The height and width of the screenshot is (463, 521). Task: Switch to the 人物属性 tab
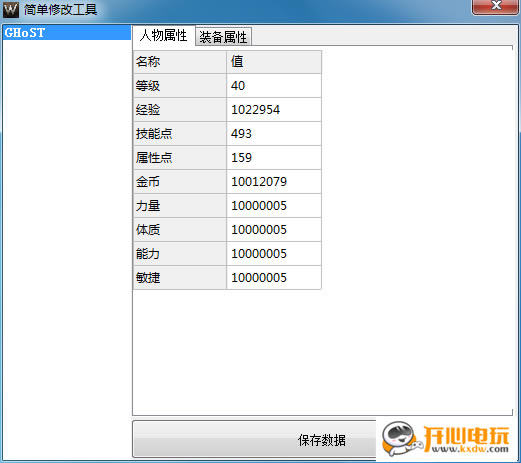tap(164, 35)
